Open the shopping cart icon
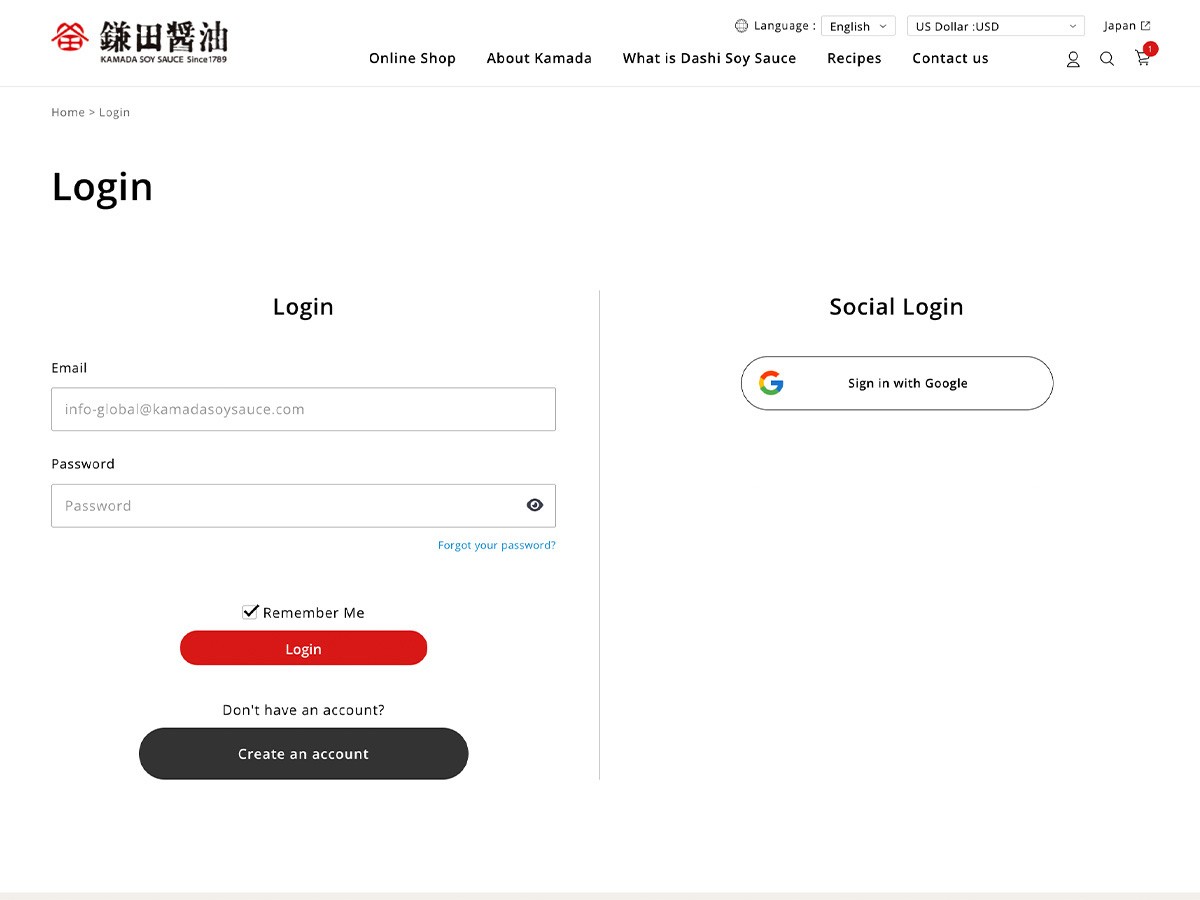Screen dimensions: 1200x900 click(x=1143, y=58)
